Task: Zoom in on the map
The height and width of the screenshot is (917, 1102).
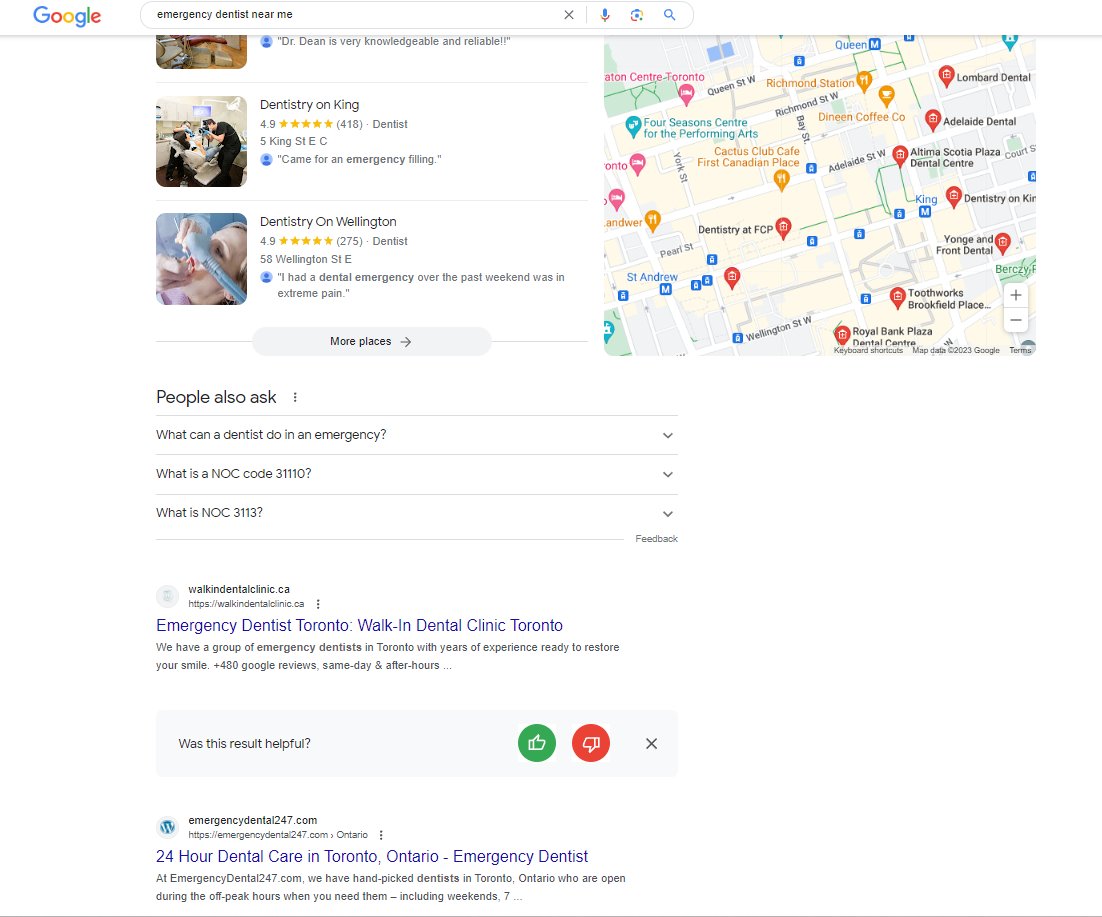Action: (x=1016, y=295)
